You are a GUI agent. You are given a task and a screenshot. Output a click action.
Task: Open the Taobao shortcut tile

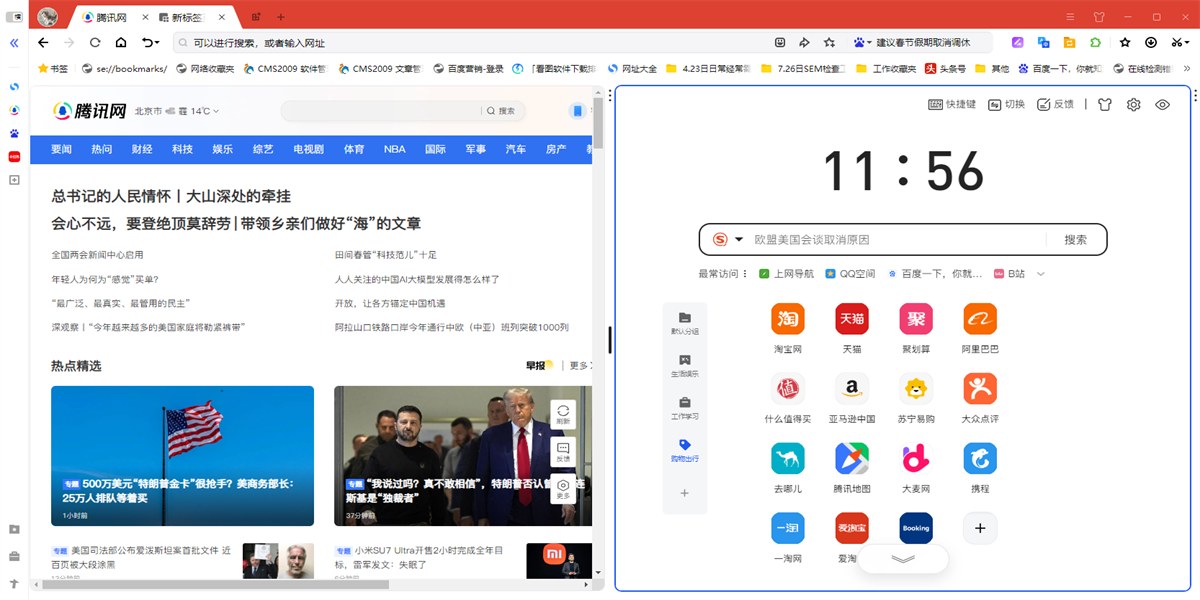tap(787, 319)
